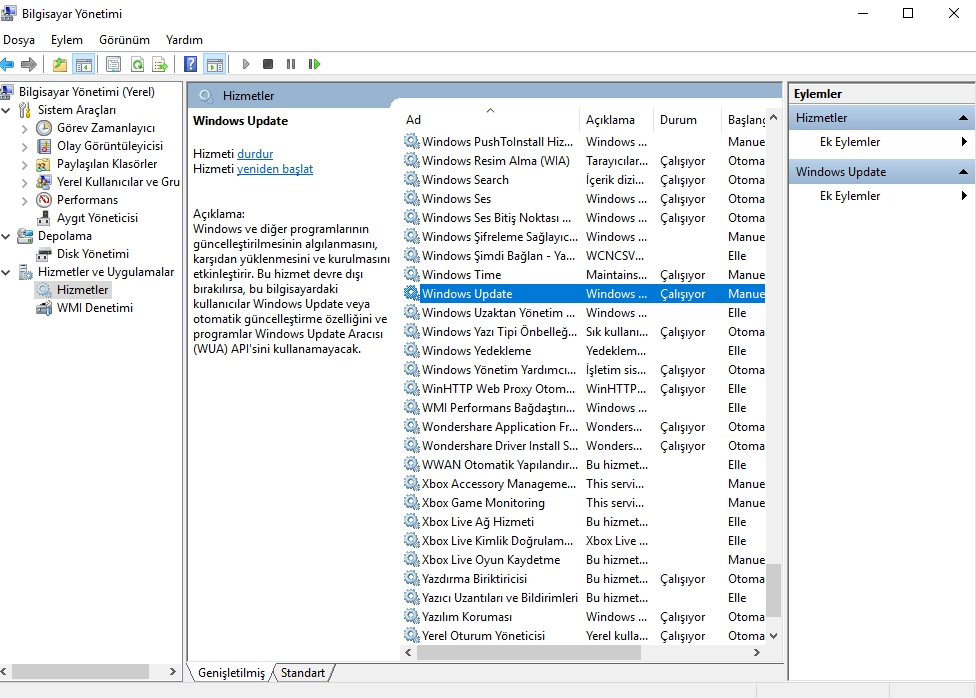Click the yeniden başlat link
976x698 pixels.
pyautogui.click(x=274, y=169)
